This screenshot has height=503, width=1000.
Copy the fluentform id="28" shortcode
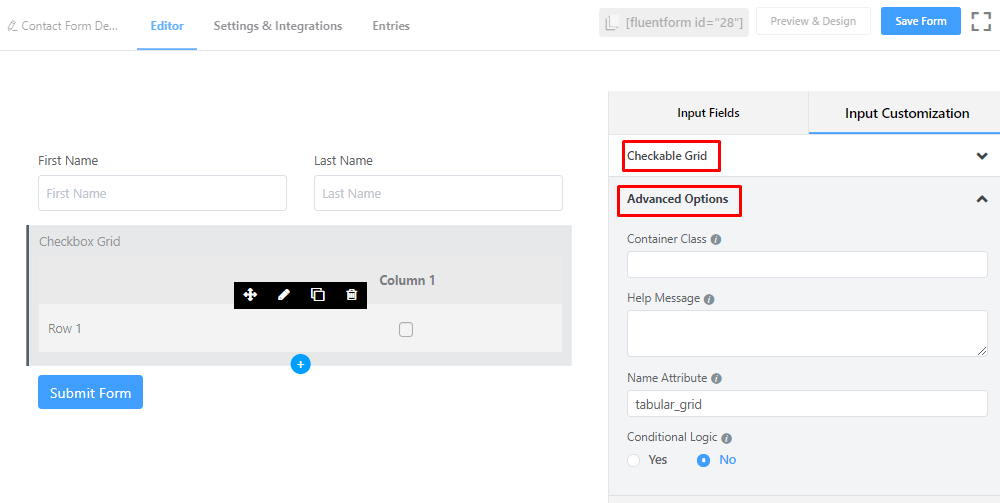tap(673, 22)
